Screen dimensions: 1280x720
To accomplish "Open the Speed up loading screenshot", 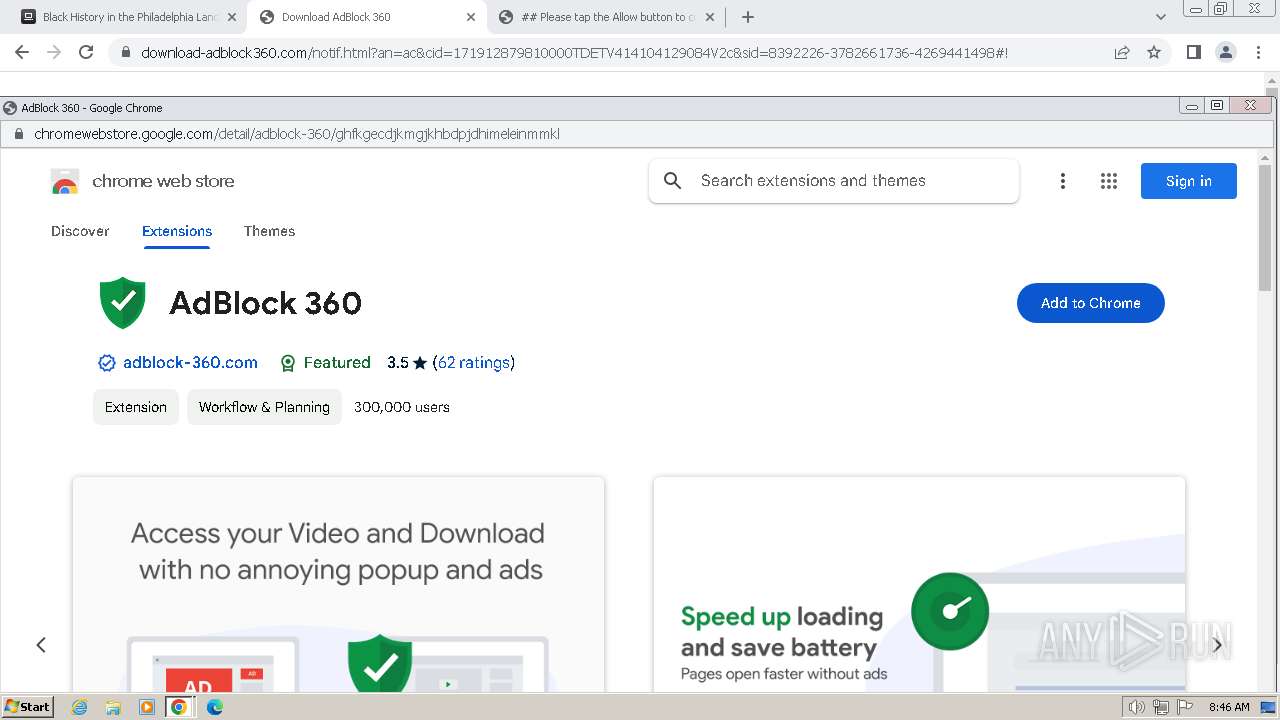I will coord(919,585).
